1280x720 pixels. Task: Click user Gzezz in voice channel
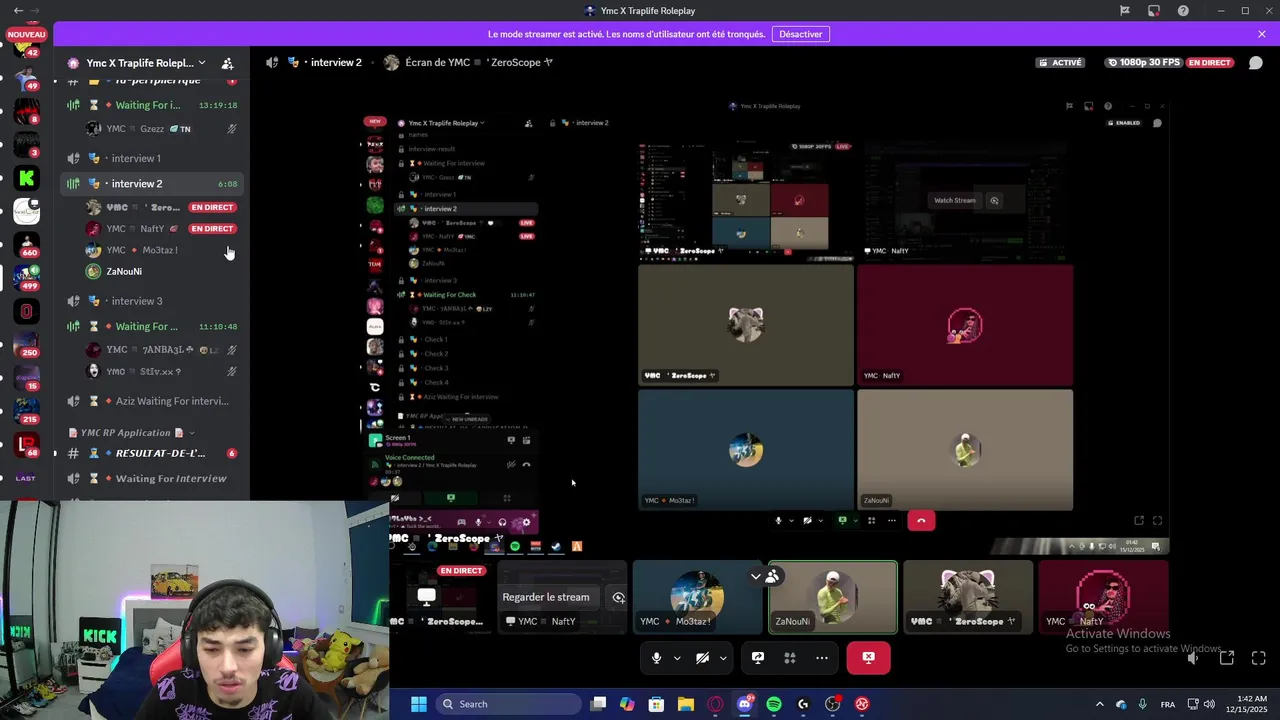tap(160, 129)
